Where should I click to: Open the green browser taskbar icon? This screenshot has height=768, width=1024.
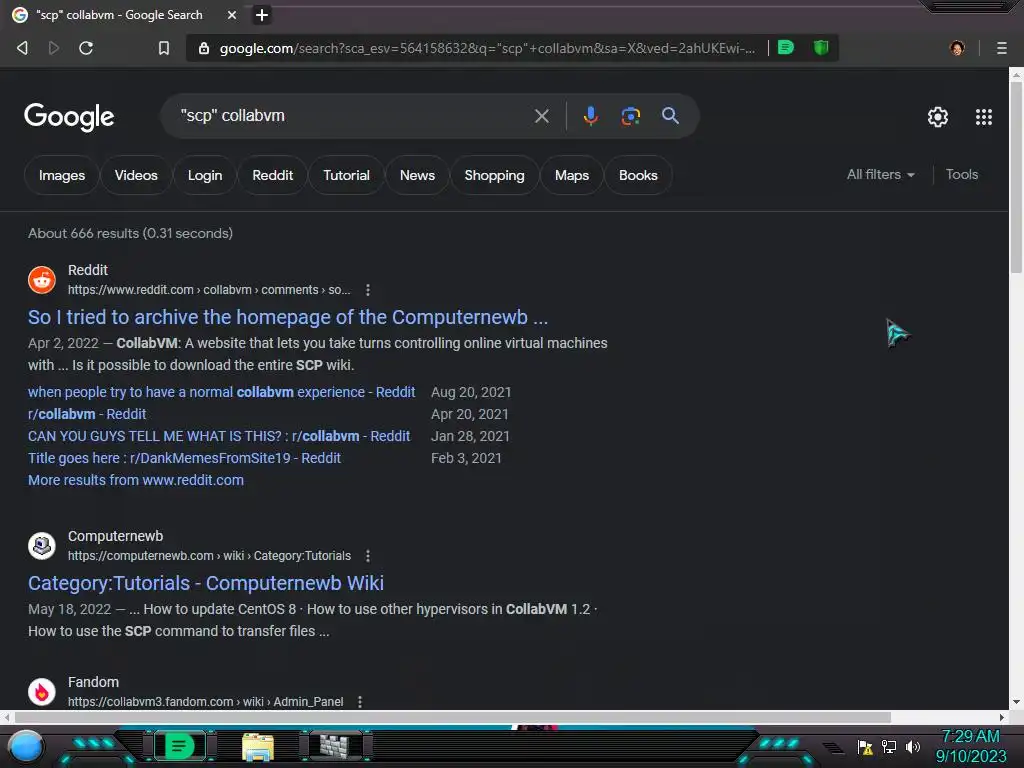pos(180,746)
